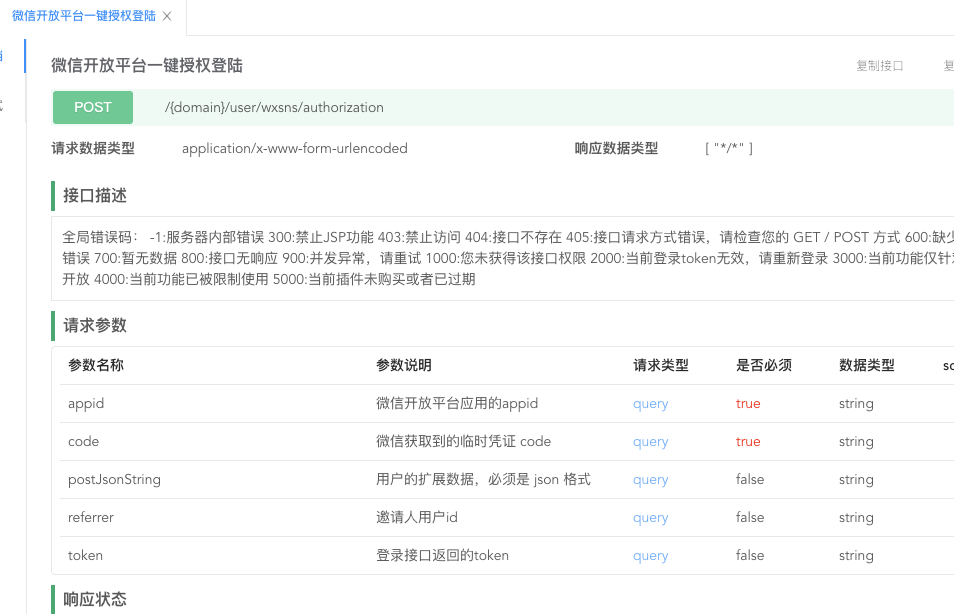Image resolution: width=954 pixels, height=614 pixels.
Task: Click query in the appid row
Action: pos(650,404)
